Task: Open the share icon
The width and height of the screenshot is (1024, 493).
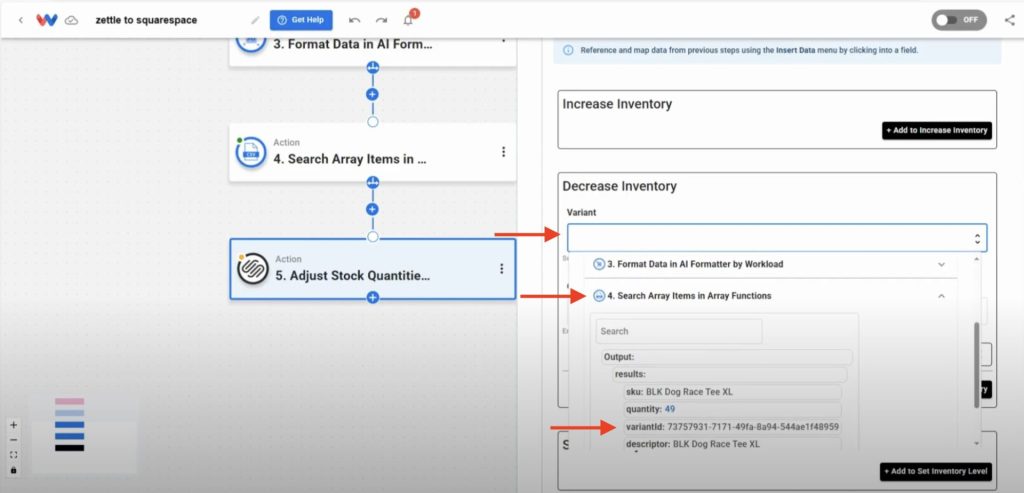Action: 1009,20
